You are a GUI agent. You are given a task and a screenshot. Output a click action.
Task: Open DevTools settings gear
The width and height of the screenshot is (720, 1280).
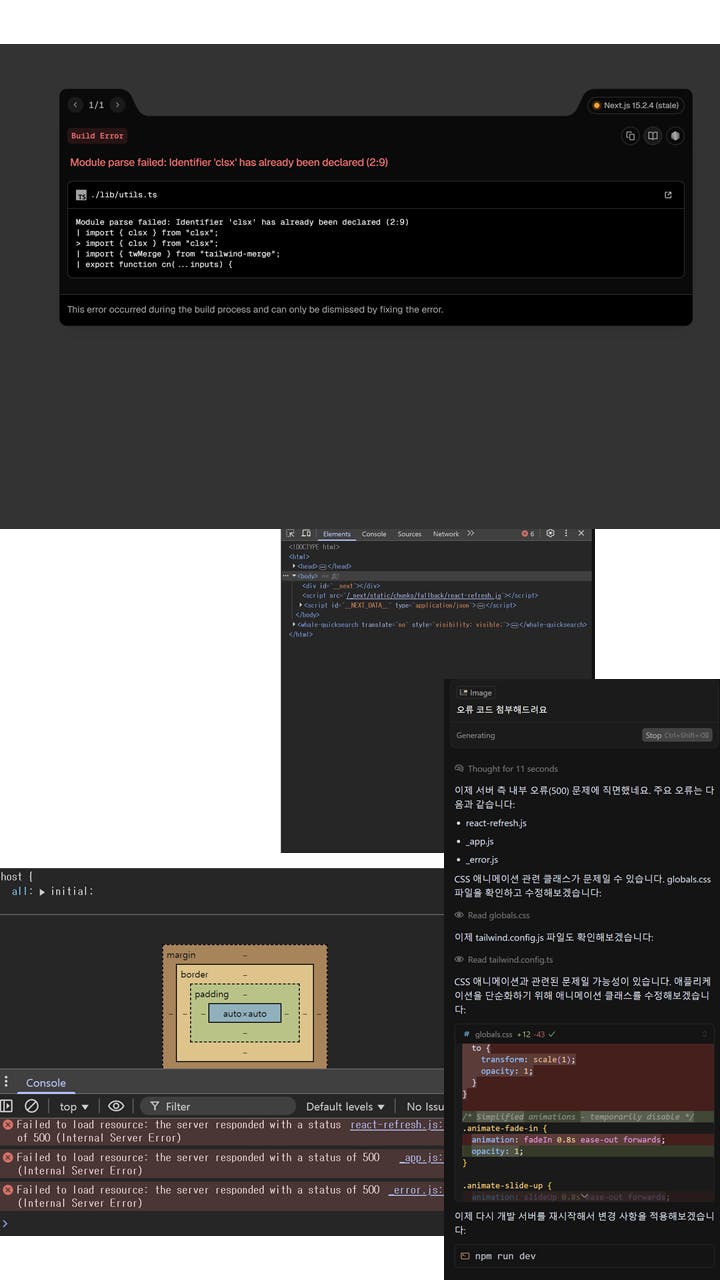550,534
